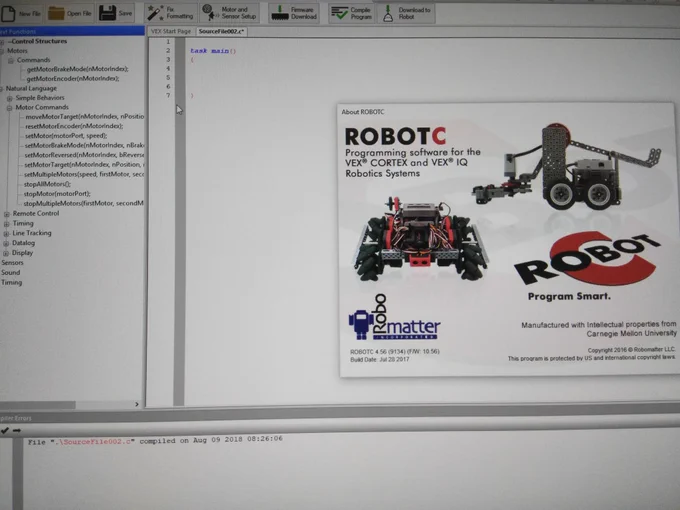Viewport: 680px width, 510px height.
Task: Click the ROBOTC version 4.56 text
Action: [395, 351]
